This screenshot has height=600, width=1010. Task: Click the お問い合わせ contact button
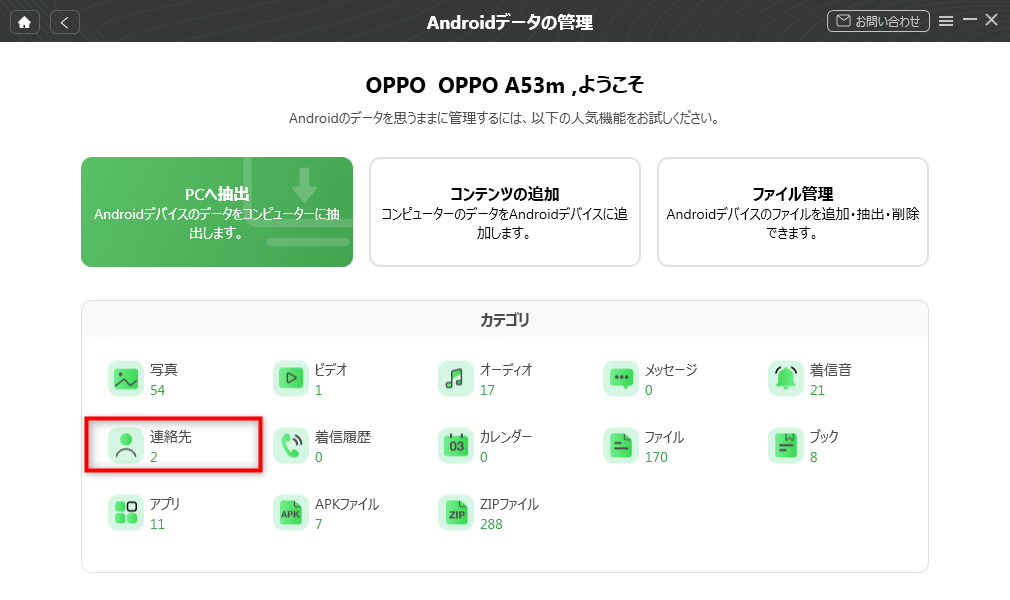tap(879, 21)
